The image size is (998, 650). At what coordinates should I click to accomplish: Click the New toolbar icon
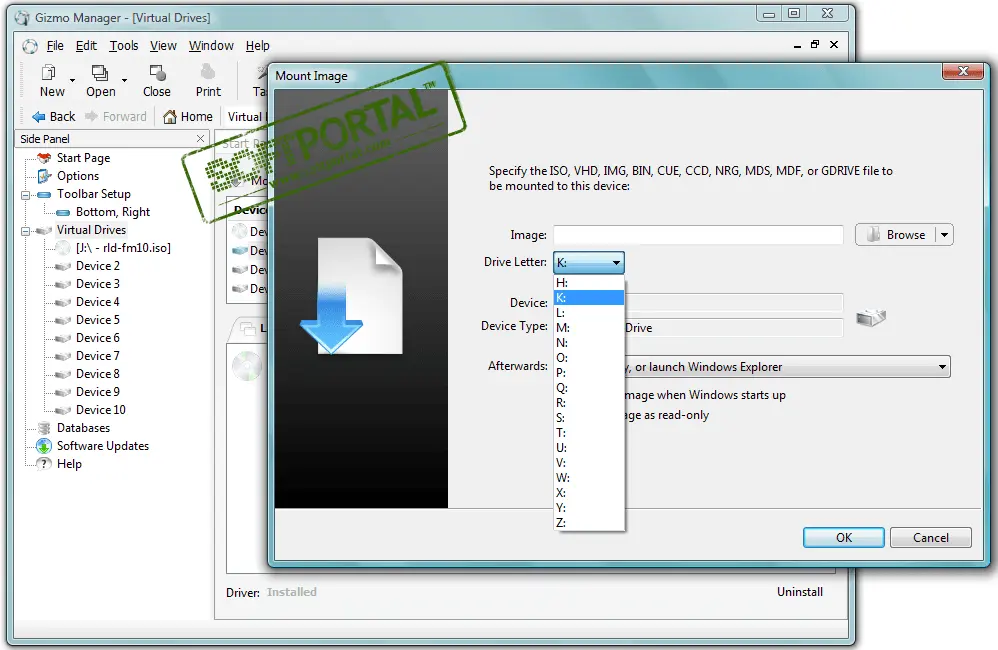coord(49,73)
